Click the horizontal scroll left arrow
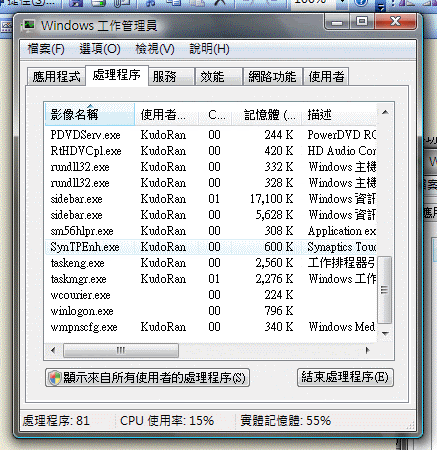437x450 pixels. [53, 350]
